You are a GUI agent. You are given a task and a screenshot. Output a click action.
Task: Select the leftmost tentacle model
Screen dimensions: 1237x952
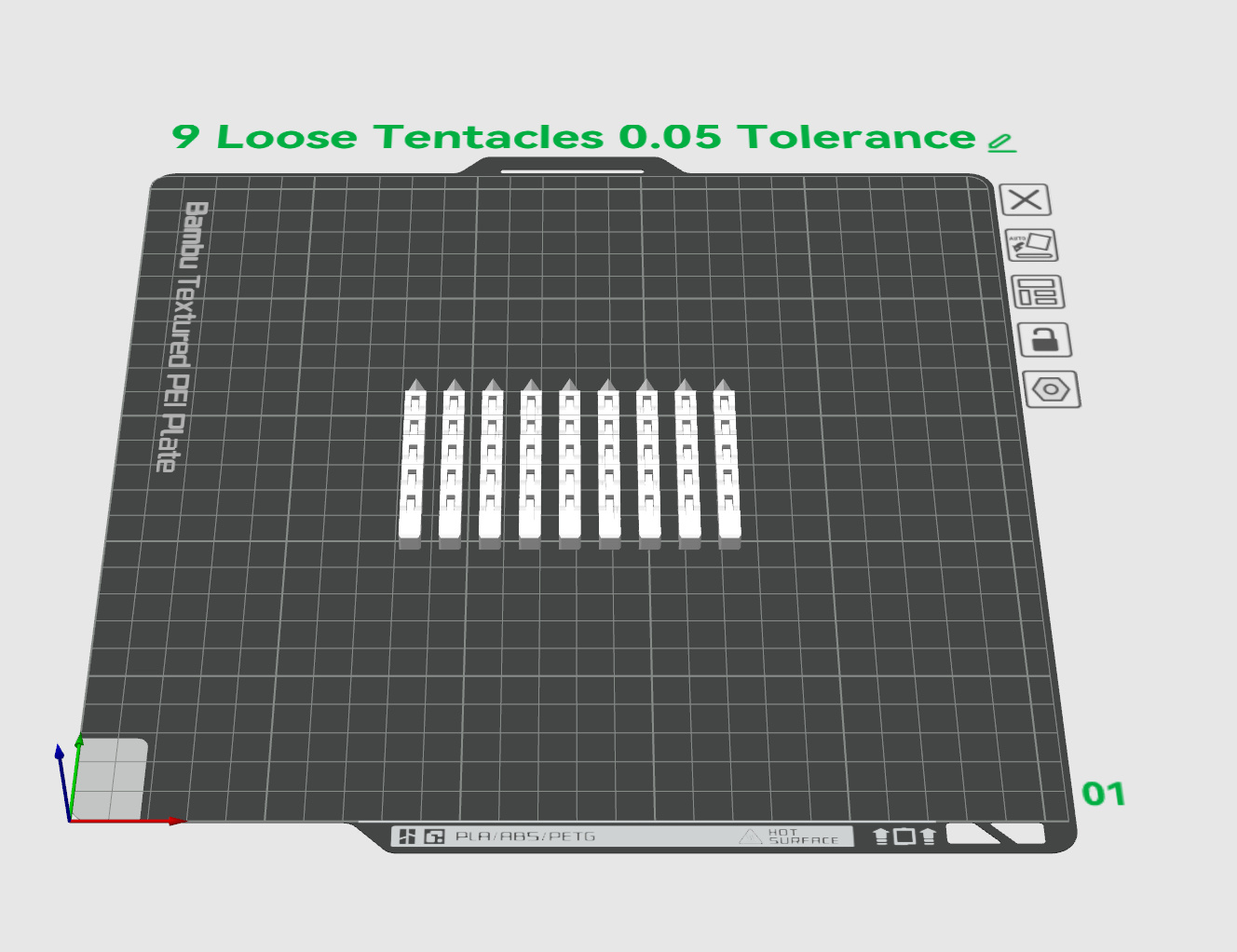[x=412, y=464]
